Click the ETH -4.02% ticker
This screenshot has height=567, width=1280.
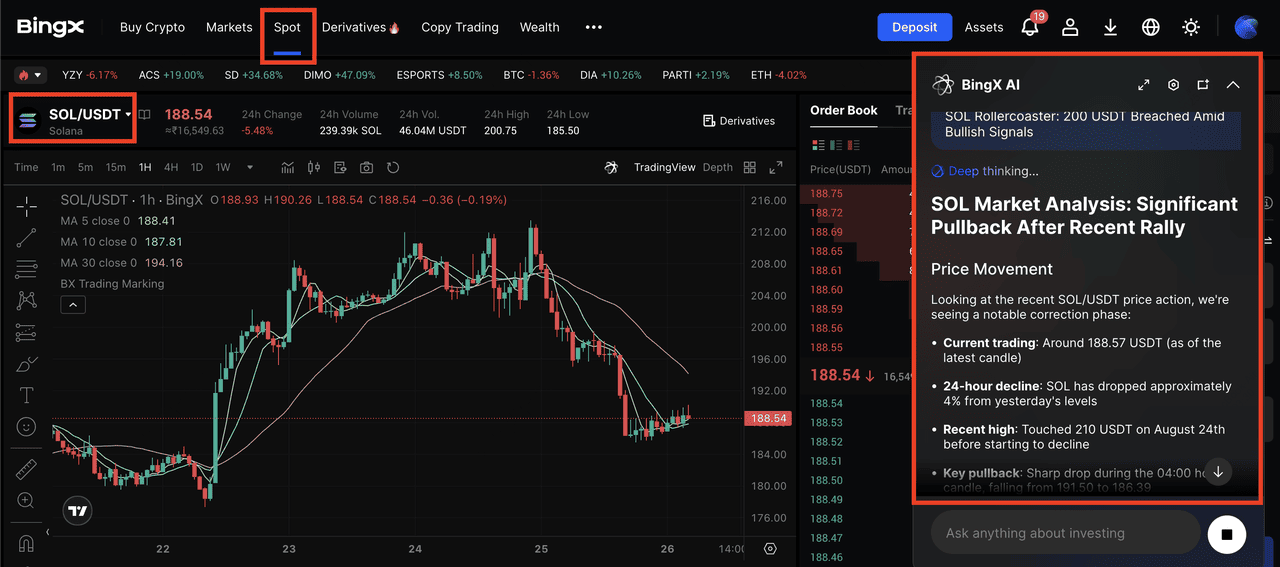tap(779, 75)
